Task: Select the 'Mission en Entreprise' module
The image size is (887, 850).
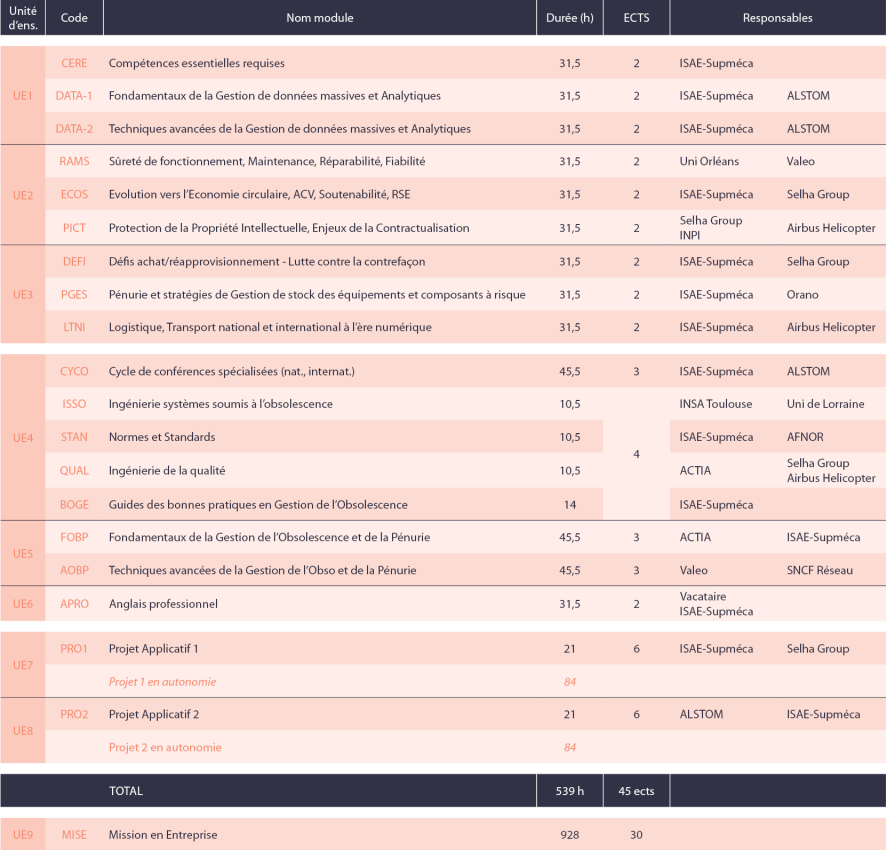Action: (x=163, y=834)
